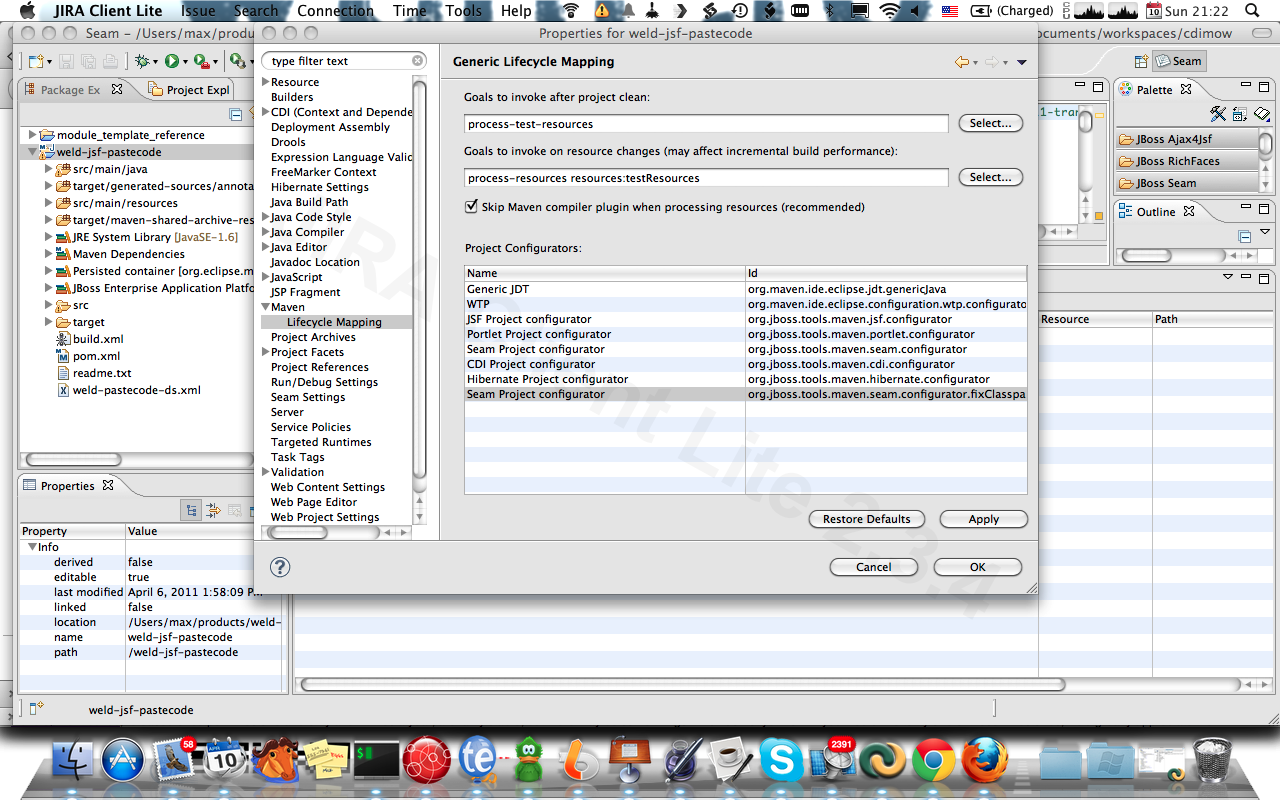Toggle Skip Maven compiler plugin checkbox
The width and height of the screenshot is (1280, 800).
(472, 207)
